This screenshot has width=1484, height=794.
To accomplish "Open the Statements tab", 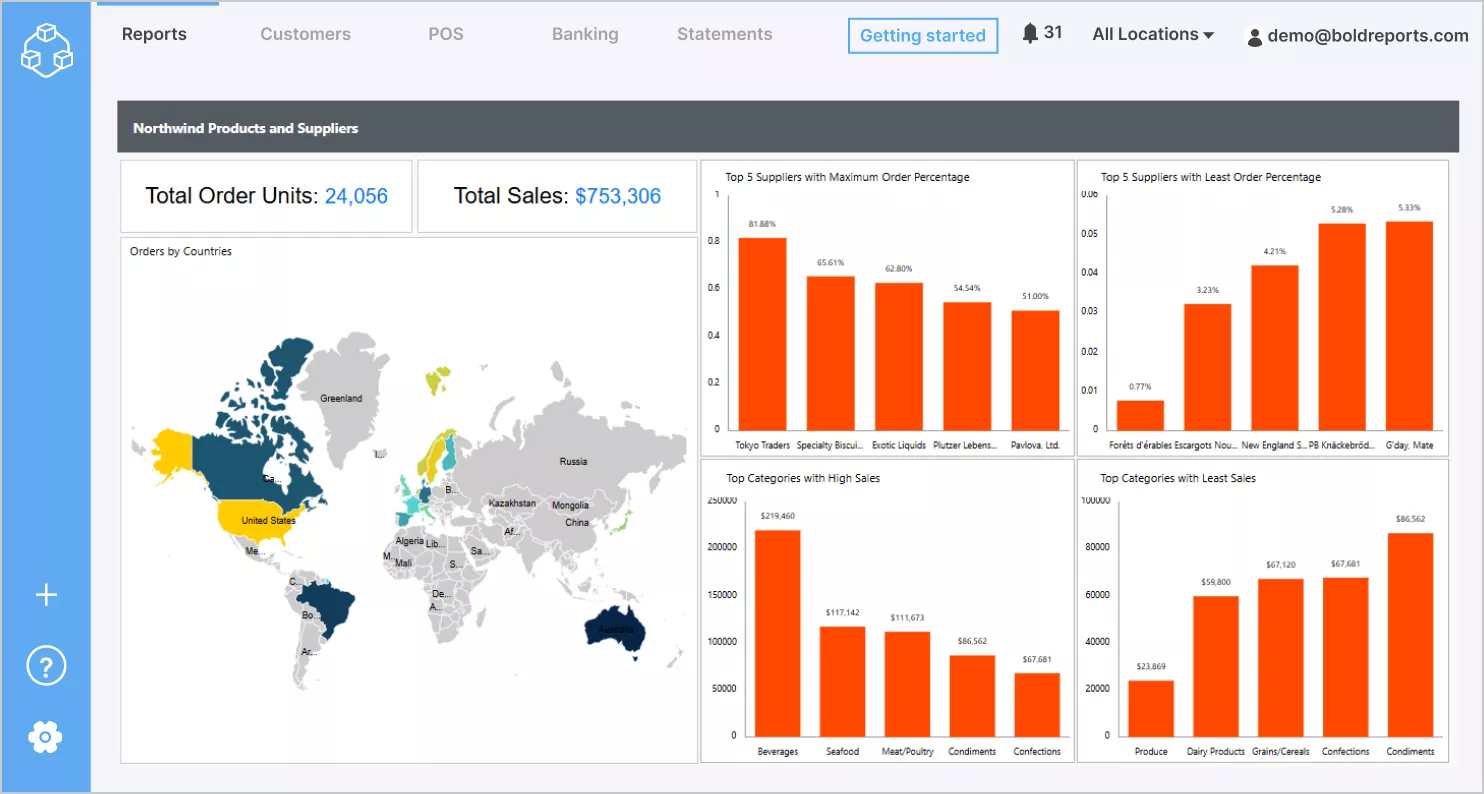I will tap(724, 34).
